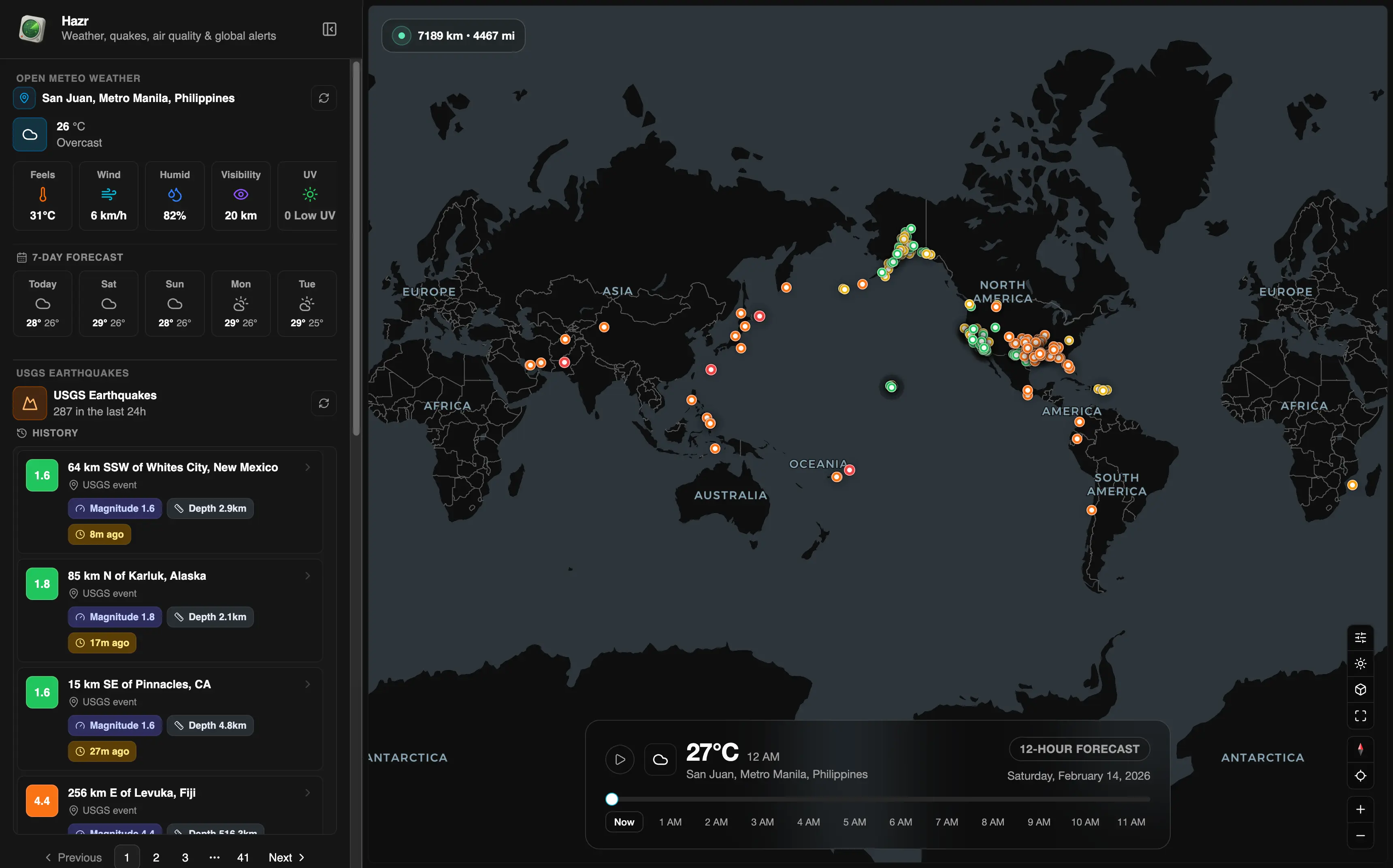Open the map layer settings sliders icon
The height and width of the screenshot is (868, 1393).
(1360, 637)
